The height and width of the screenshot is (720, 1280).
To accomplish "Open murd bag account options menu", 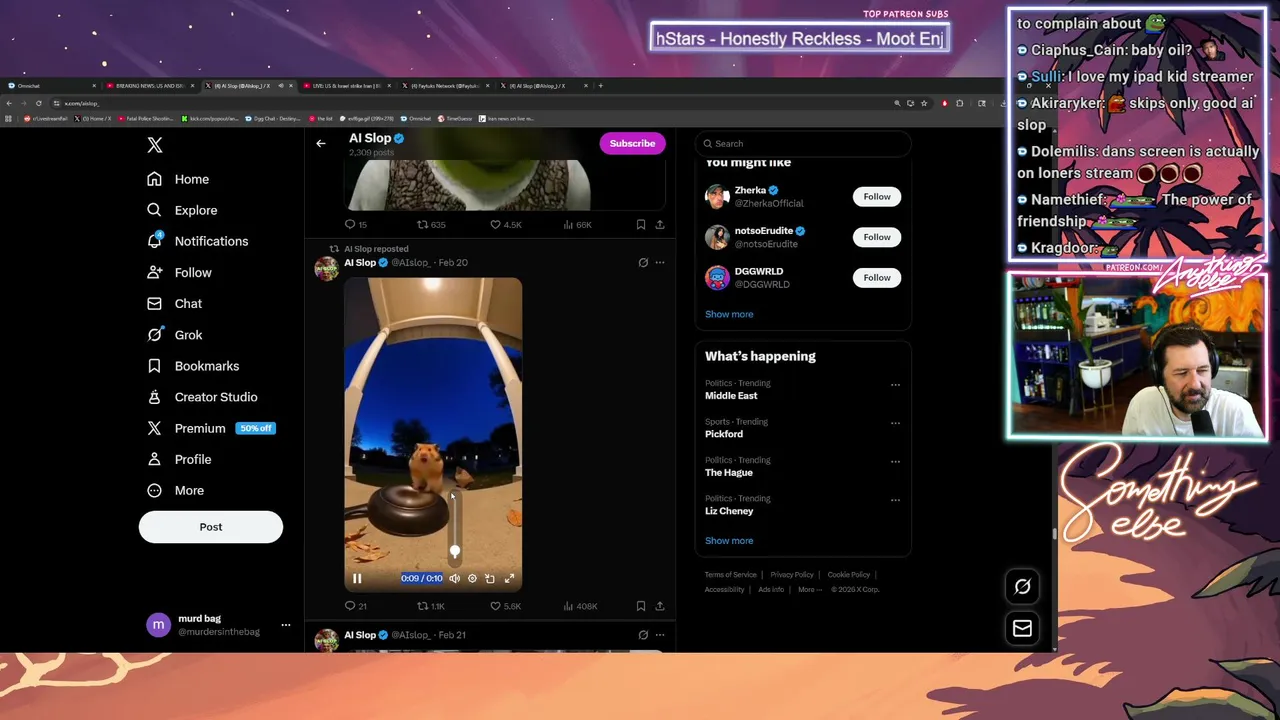I will coord(285,625).
